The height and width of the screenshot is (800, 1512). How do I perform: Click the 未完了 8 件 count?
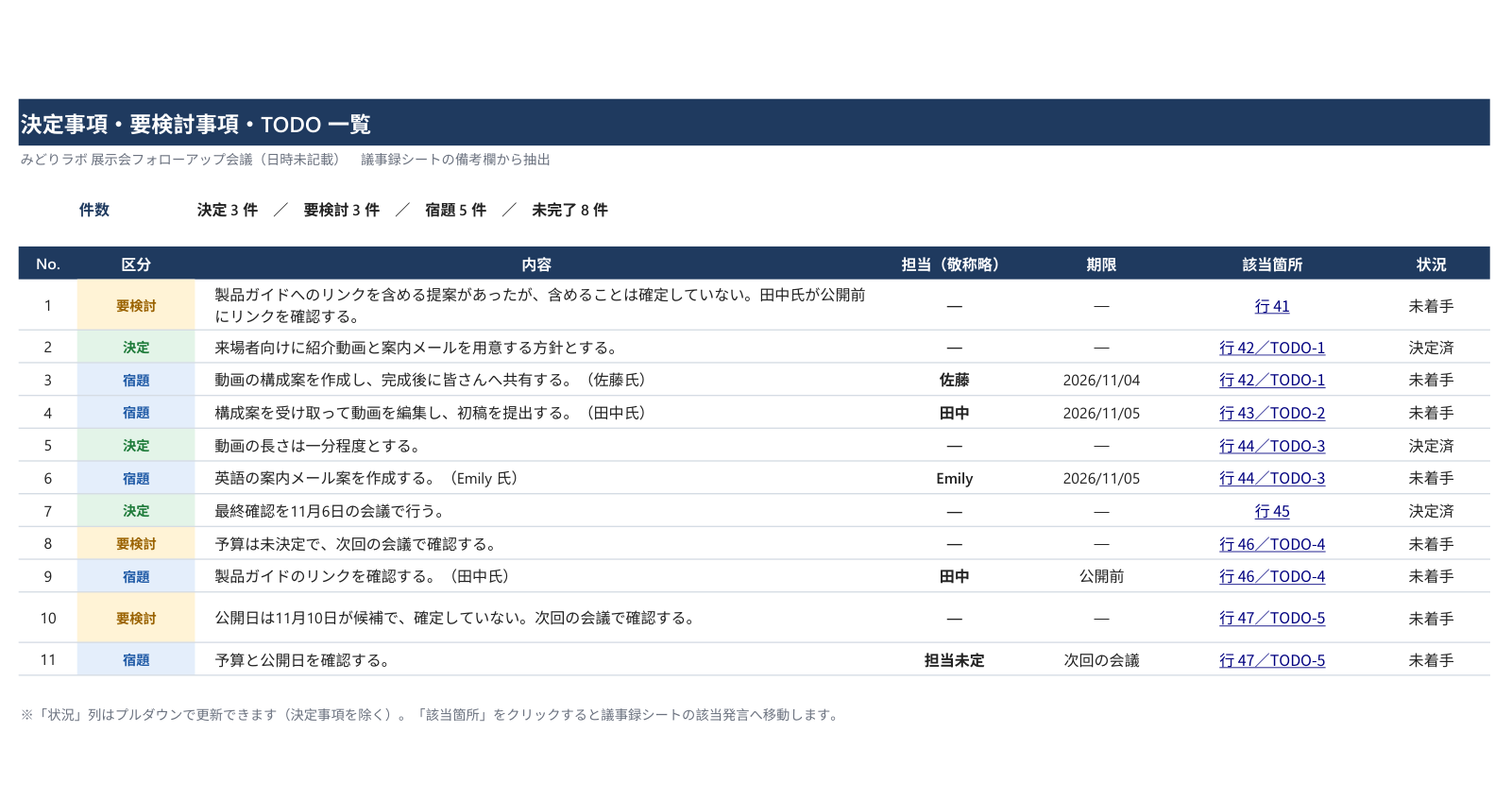569,210
